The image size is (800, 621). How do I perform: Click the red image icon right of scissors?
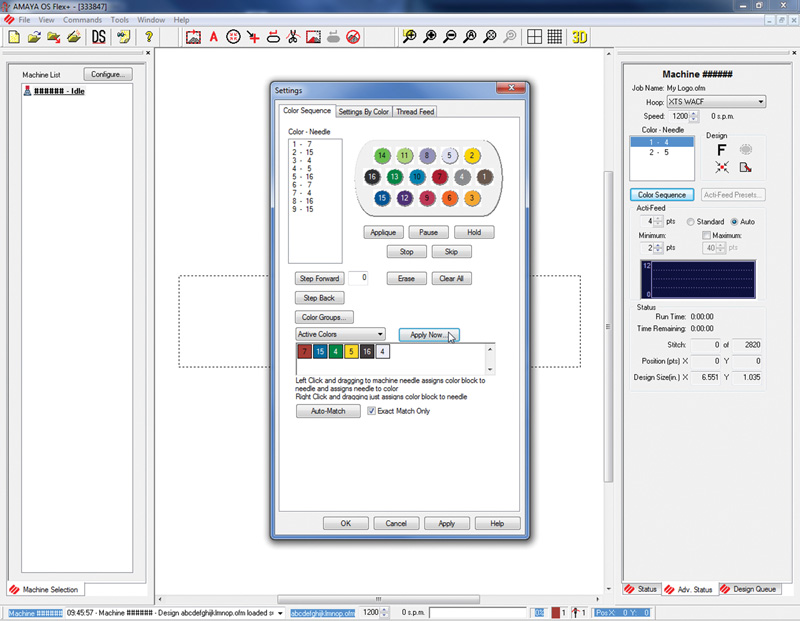tap(313, 37)
